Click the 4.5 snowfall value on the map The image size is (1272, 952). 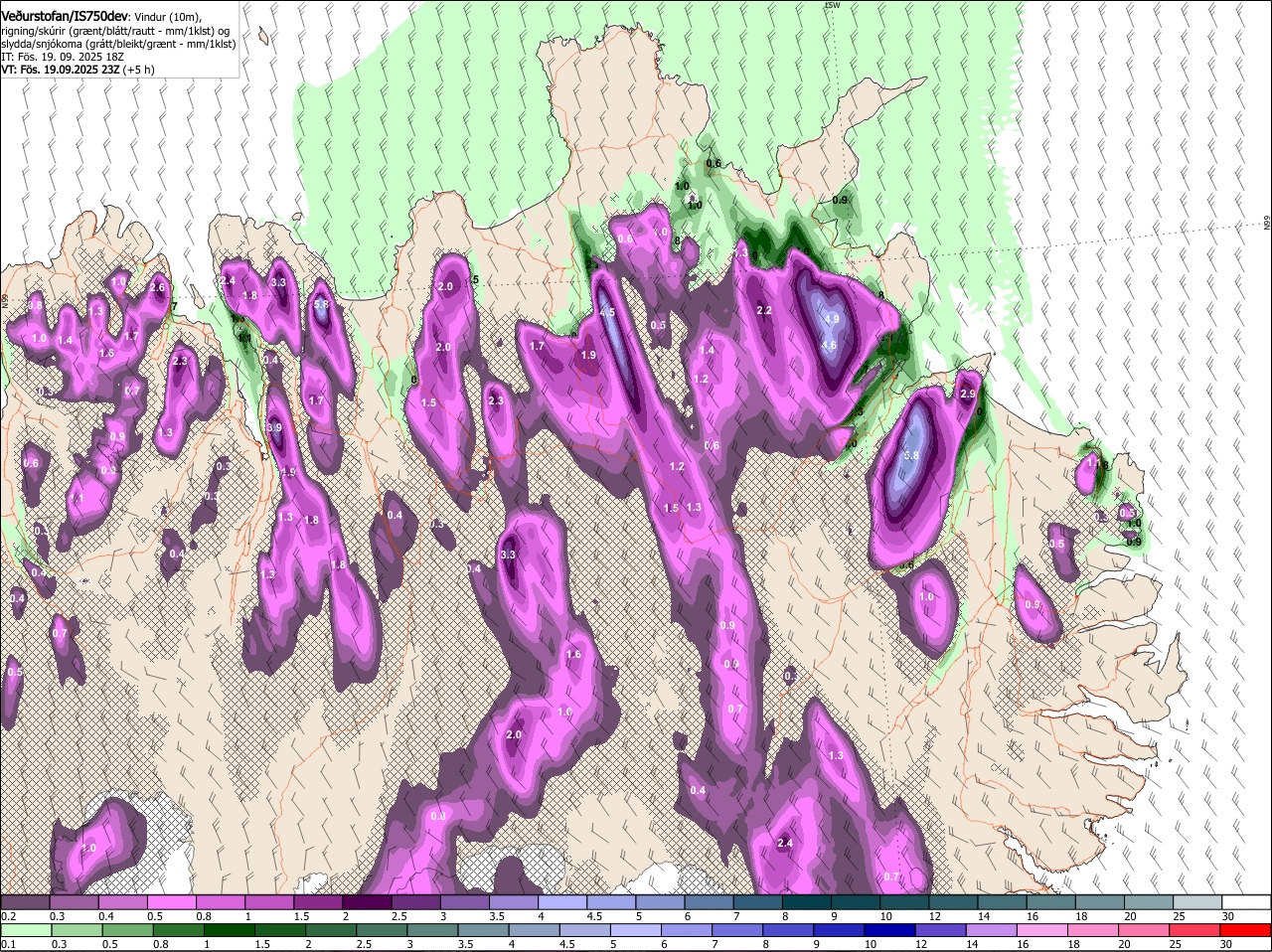click(608, 313)
